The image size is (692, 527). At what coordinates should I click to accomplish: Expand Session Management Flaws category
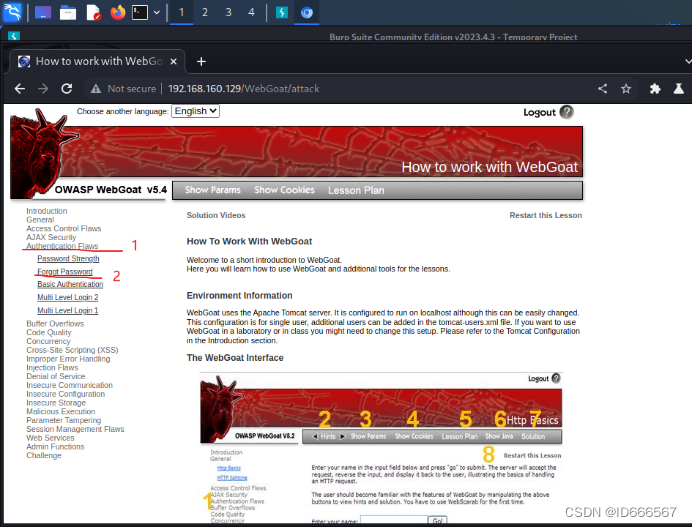pyautogui.click(x=75, y=429)
